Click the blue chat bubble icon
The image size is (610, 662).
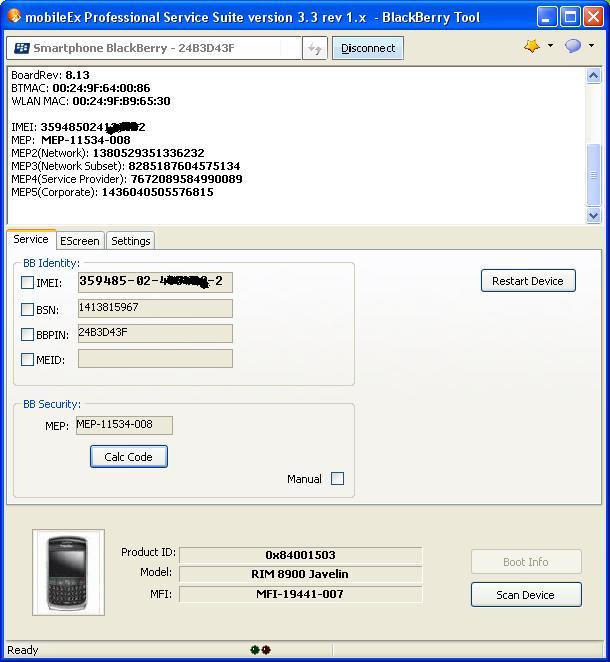(573, 46)
